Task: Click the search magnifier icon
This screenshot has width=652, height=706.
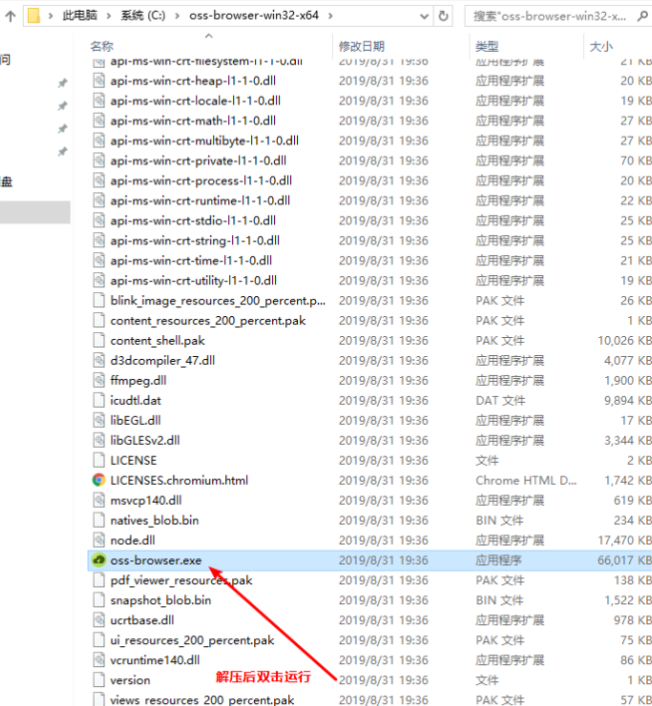Action: pyautogui.click(x=643, y=16)
